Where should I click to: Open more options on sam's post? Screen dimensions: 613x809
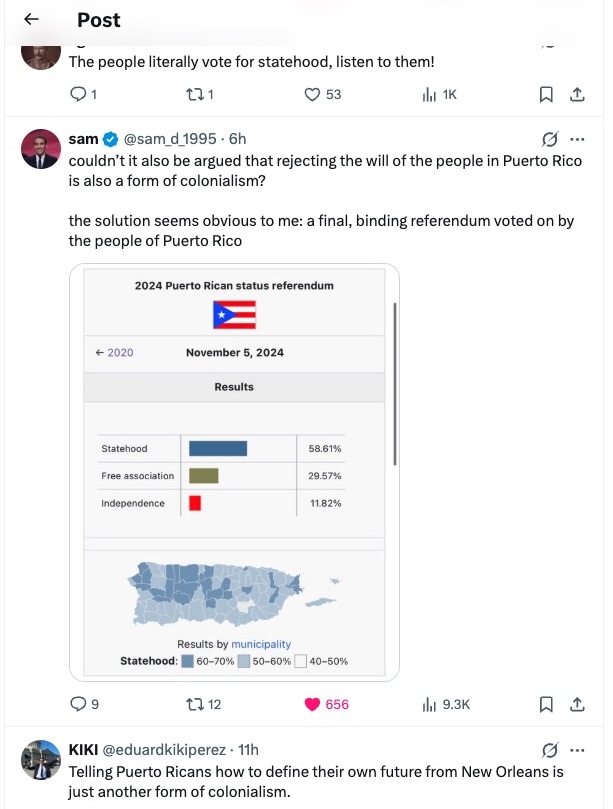pos(576,139)
